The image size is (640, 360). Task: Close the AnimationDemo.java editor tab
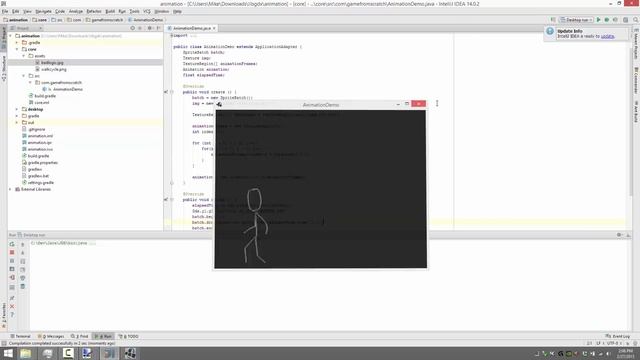(214, 28)
